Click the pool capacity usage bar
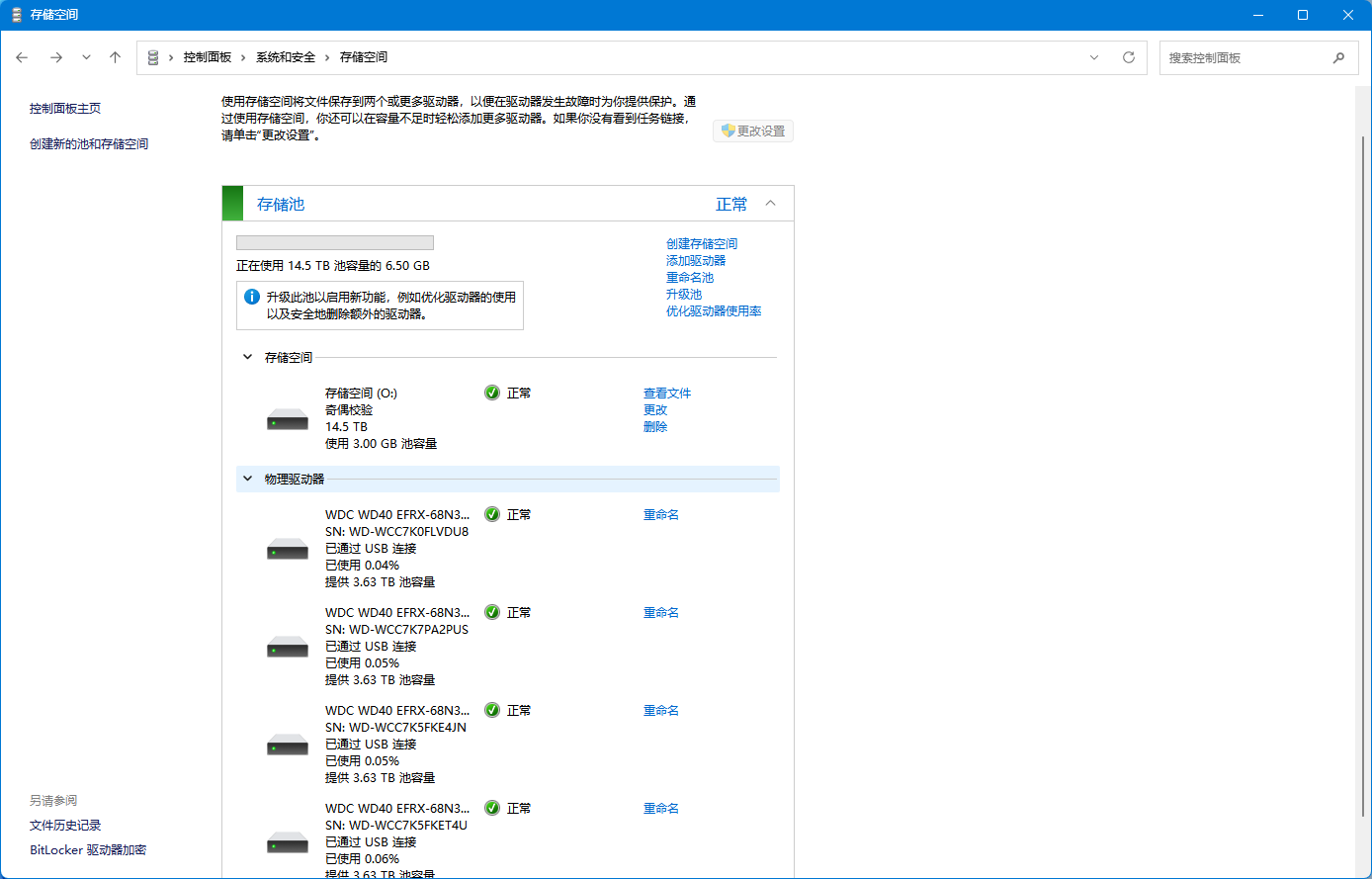The height and width of the screenshot is (879, 1372). tap(335, 243)
